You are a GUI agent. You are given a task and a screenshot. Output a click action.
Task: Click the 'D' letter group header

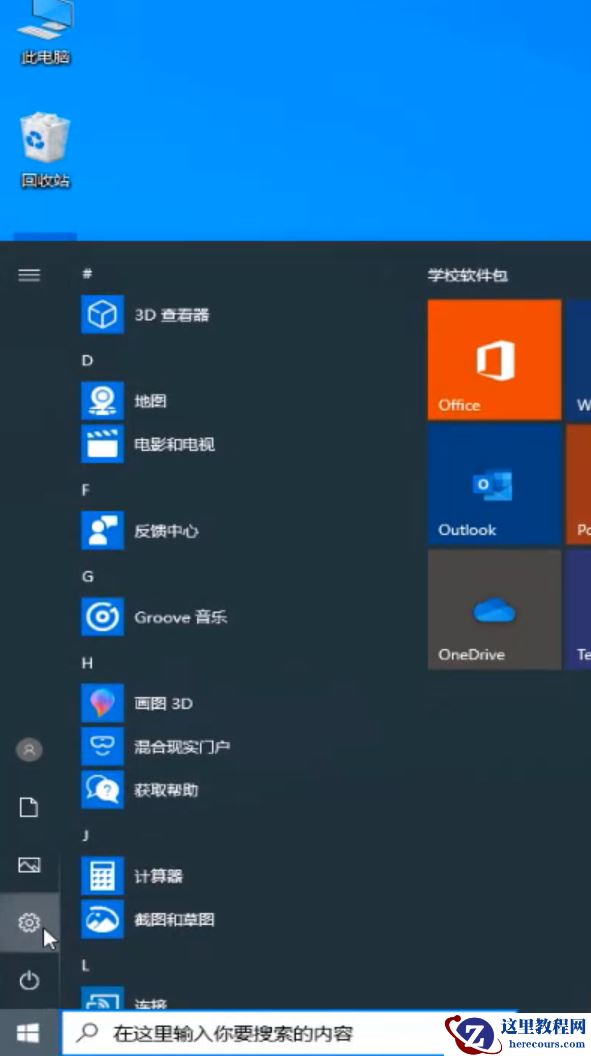tap(87, 360)
